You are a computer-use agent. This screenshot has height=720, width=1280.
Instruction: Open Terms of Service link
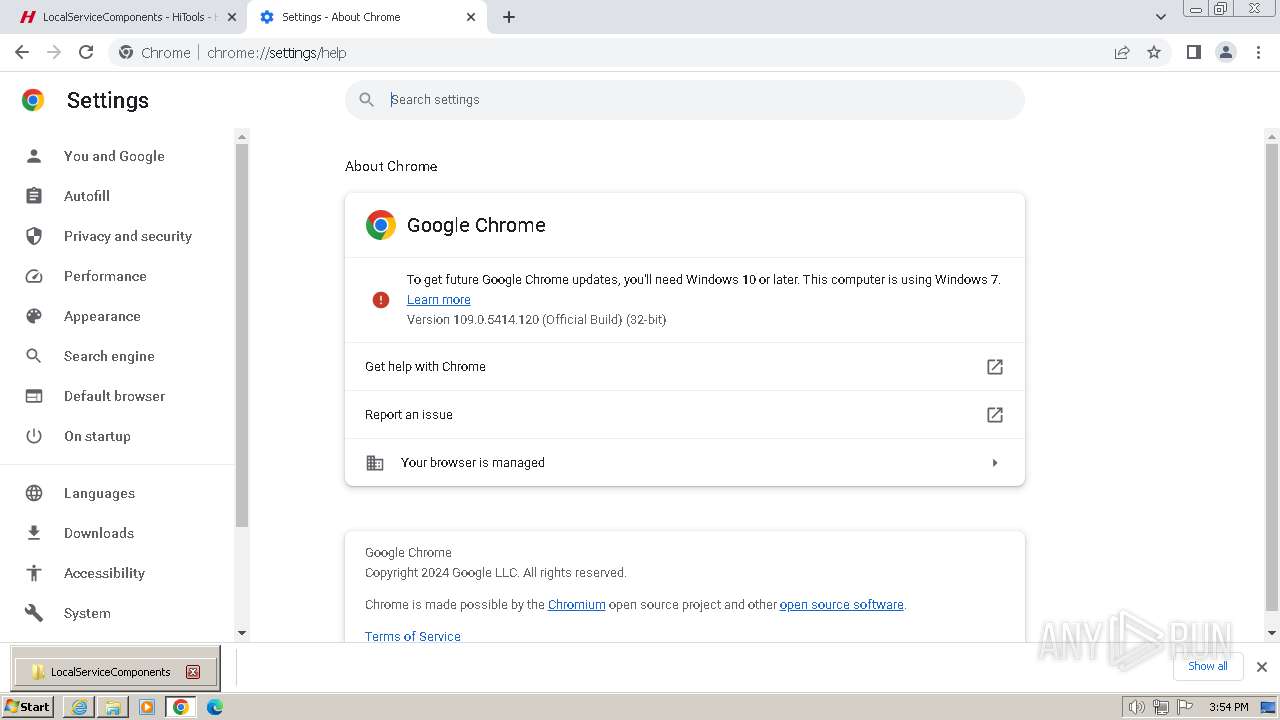413,636
